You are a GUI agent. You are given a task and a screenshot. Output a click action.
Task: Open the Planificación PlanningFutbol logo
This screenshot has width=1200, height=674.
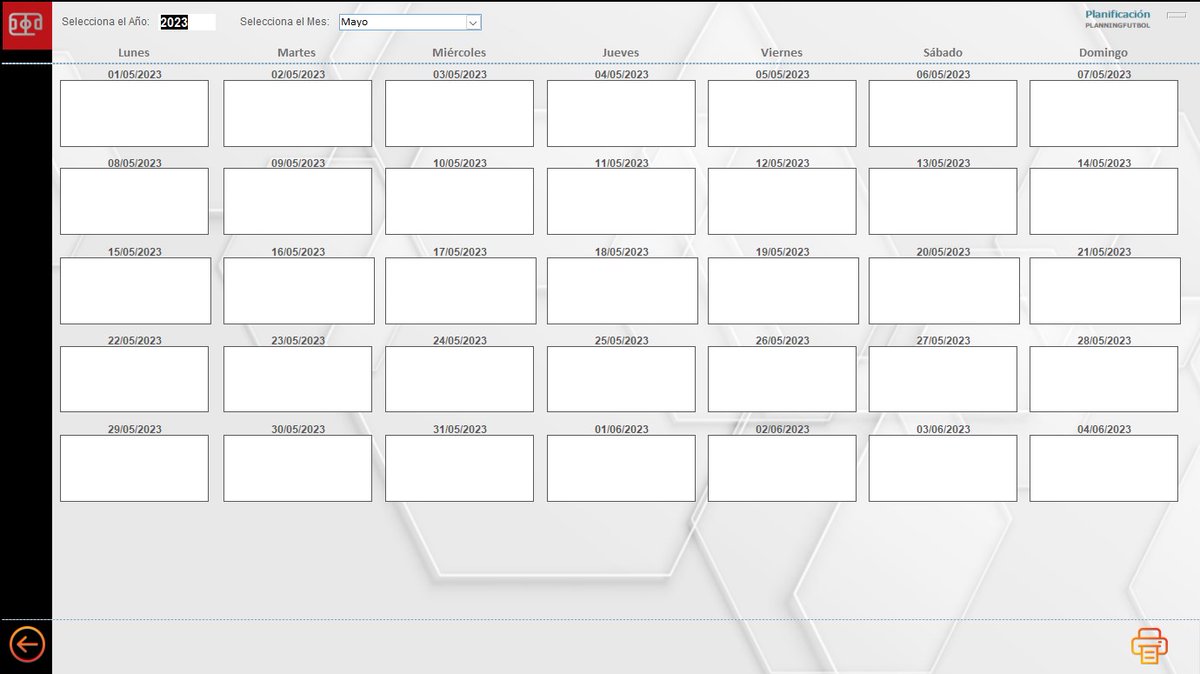(1118, 18)
